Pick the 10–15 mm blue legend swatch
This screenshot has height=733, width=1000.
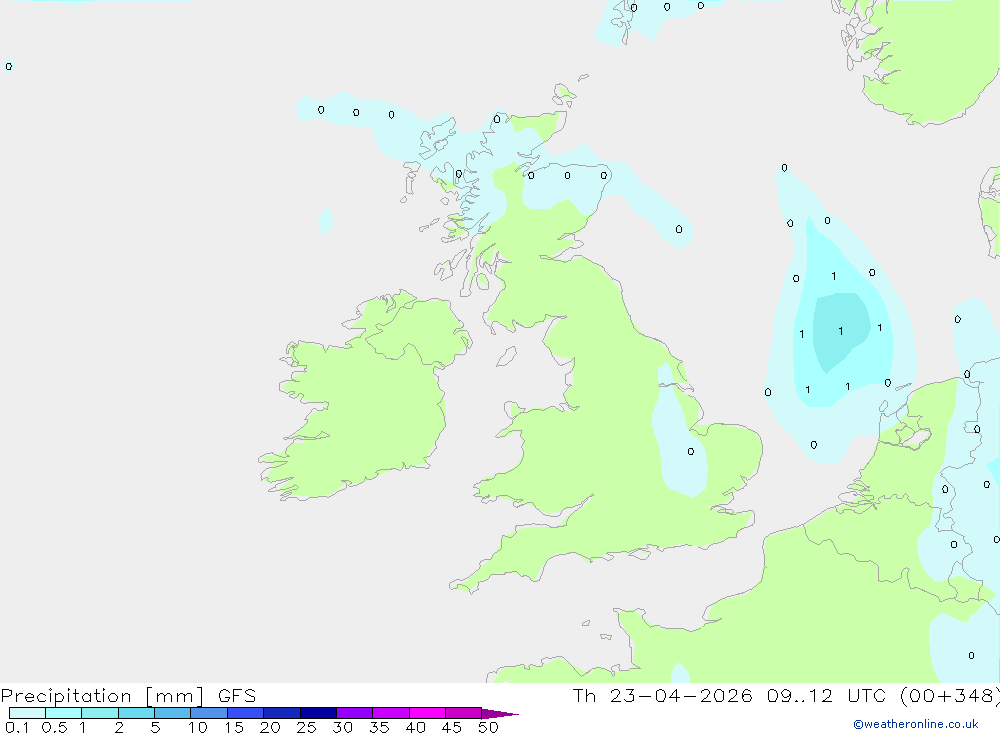click(209, 713)
